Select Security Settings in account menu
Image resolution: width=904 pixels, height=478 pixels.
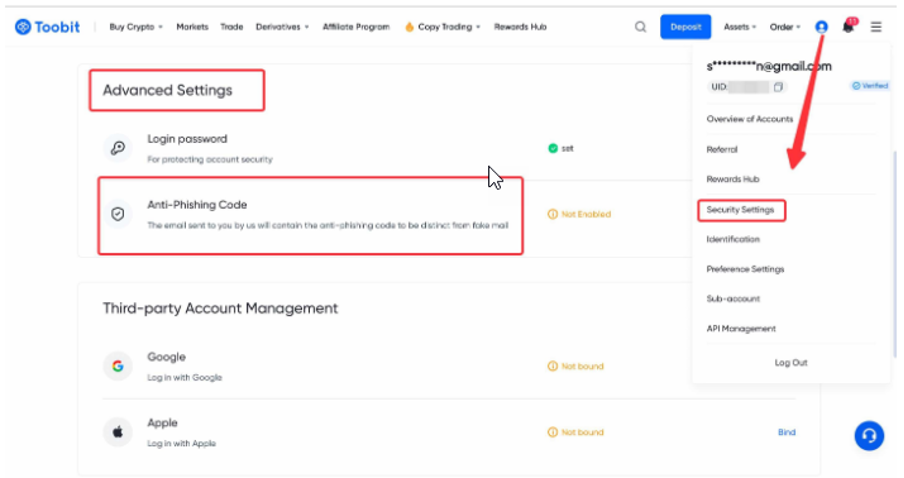[x=740, y=210]
